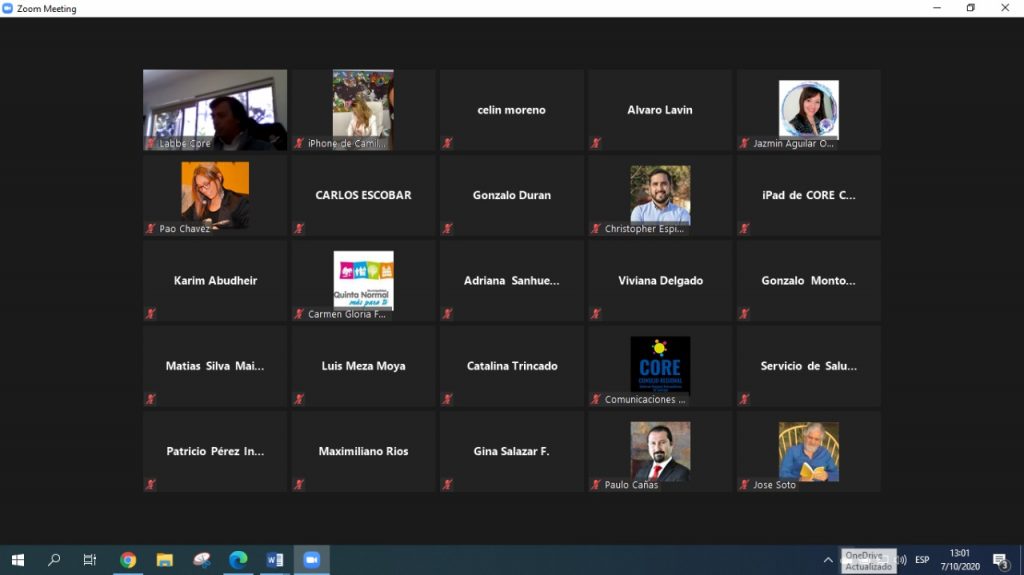This screenshot has height=575, width=1024.
Task: Expand the hidden system tray icons chevron
Action: click(828, 560)
